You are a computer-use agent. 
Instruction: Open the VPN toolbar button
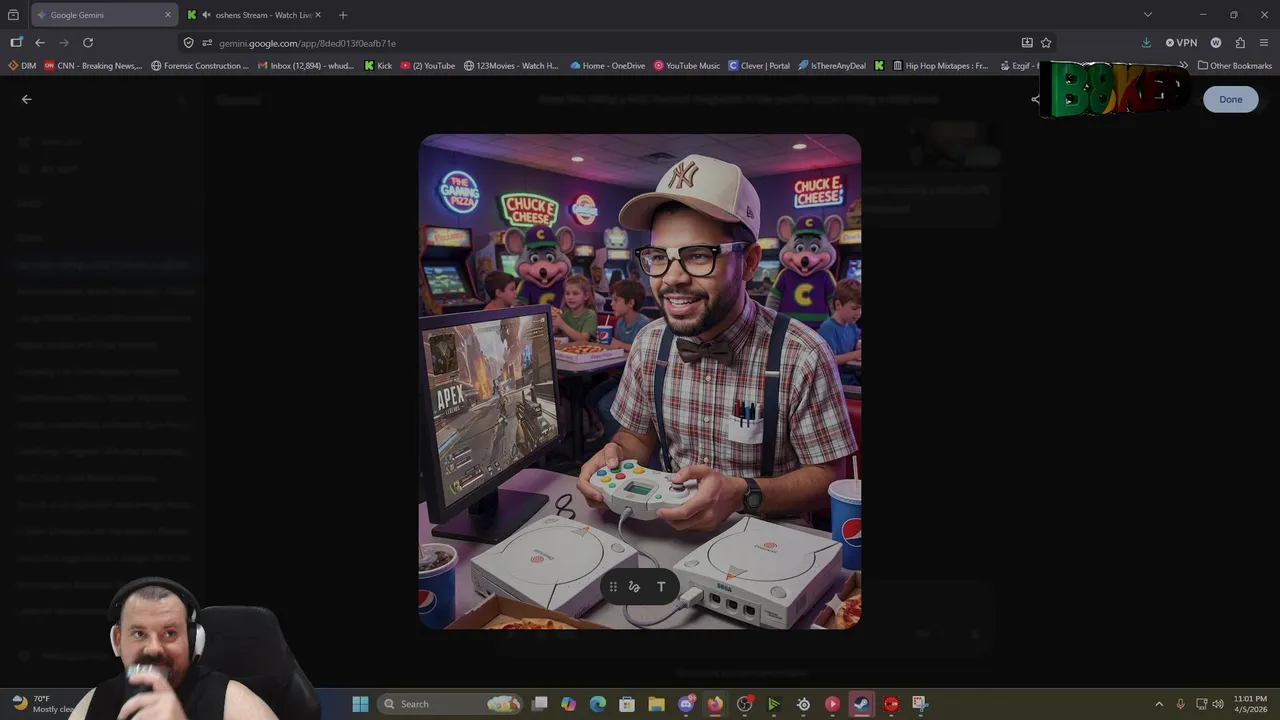pyautogui.click(x=1181, y=43)
